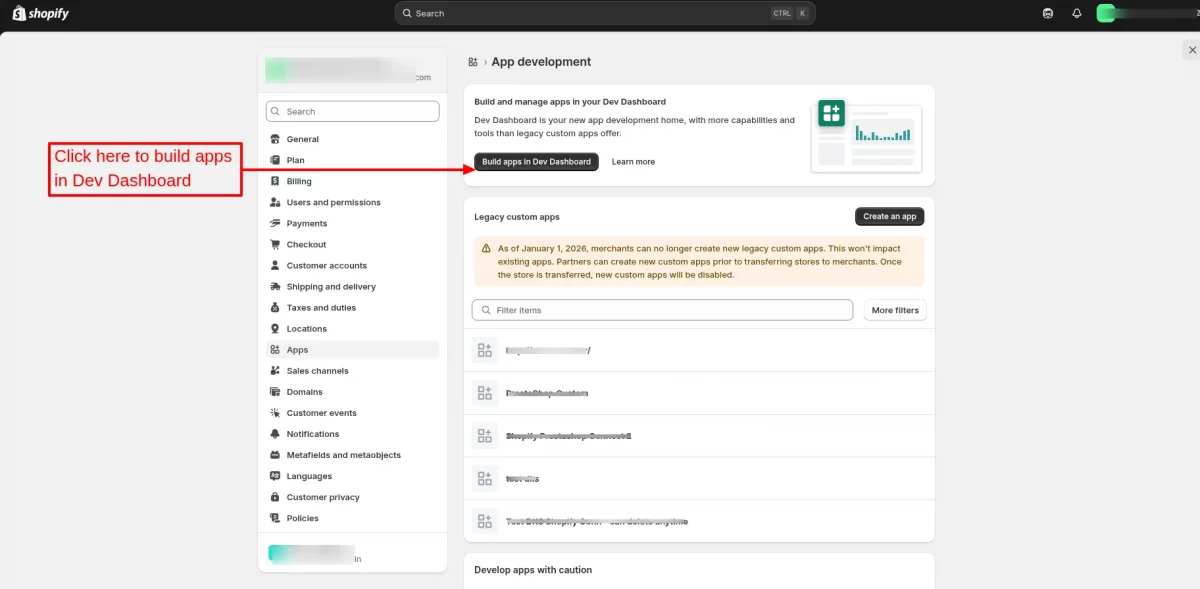This screenshot has width=1200, height=589.
Task: Click the Locations pin icon
Action: click(276, 328)
